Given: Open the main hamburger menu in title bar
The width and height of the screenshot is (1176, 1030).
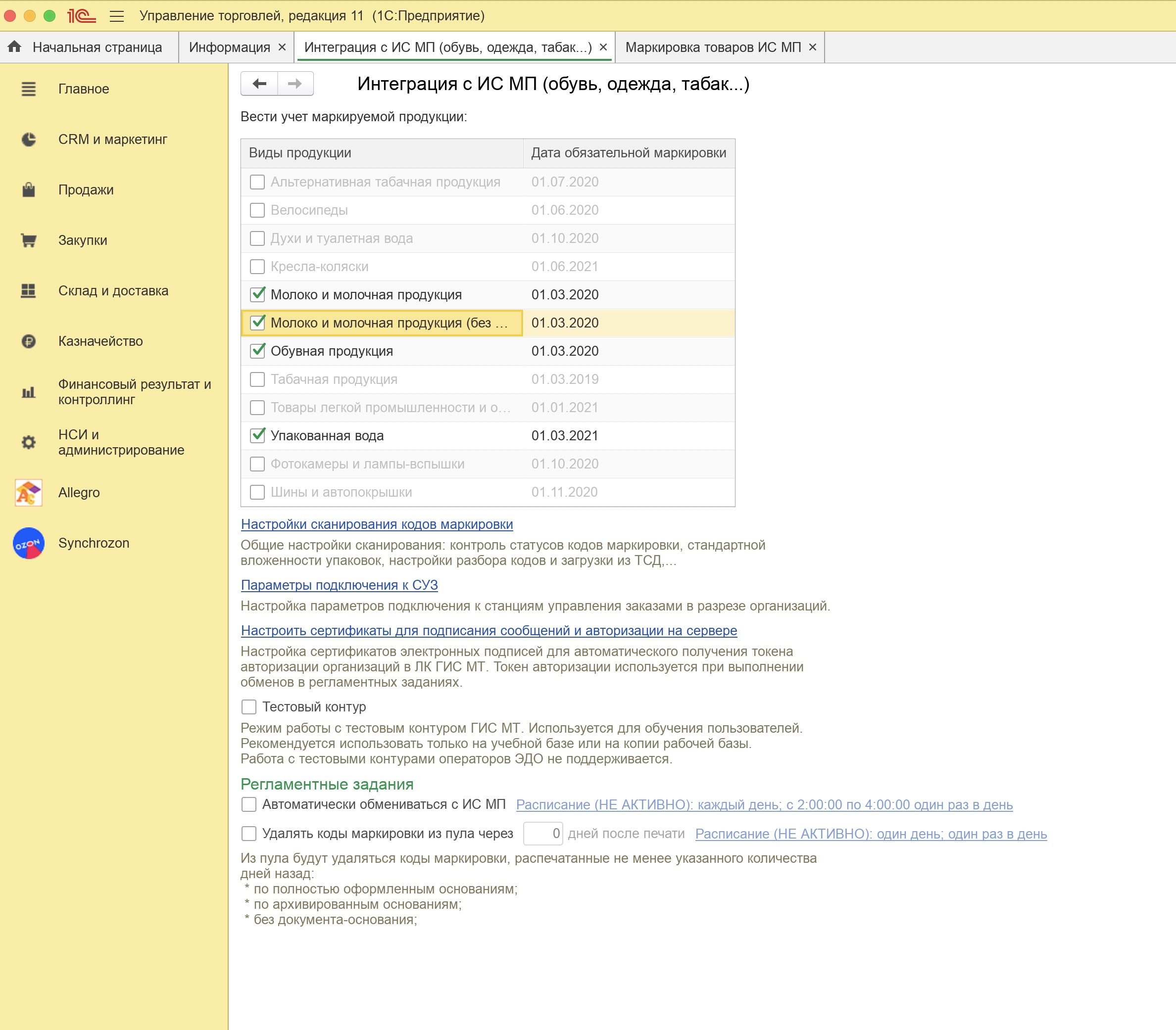Looking at the screenshot, I should coord(117,16).
